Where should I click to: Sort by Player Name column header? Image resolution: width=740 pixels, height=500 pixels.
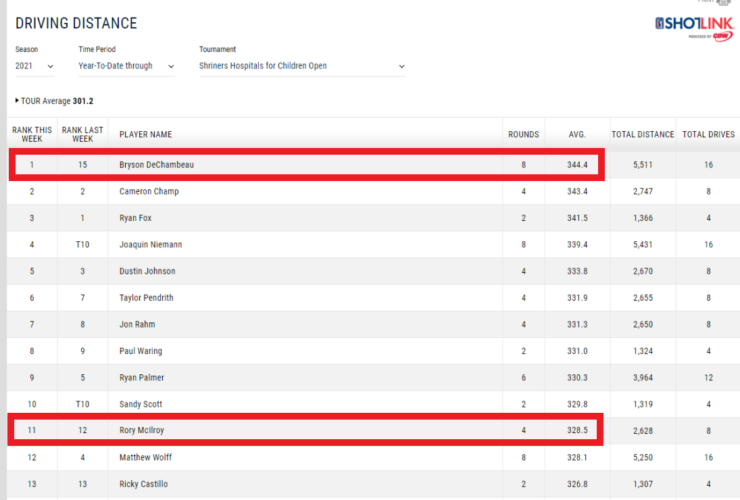(x=145, y=135)
